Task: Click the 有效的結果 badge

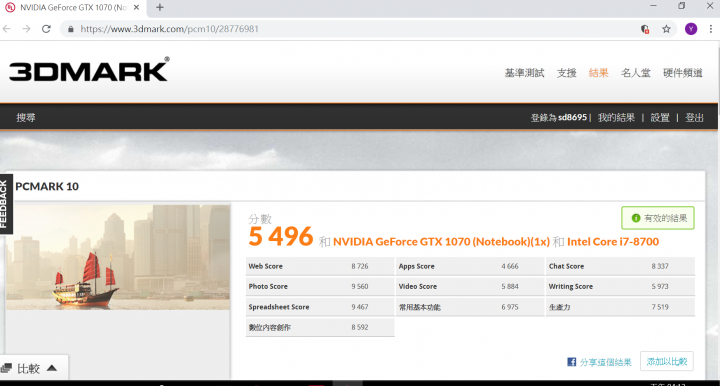Action: [x=658, y=218]
